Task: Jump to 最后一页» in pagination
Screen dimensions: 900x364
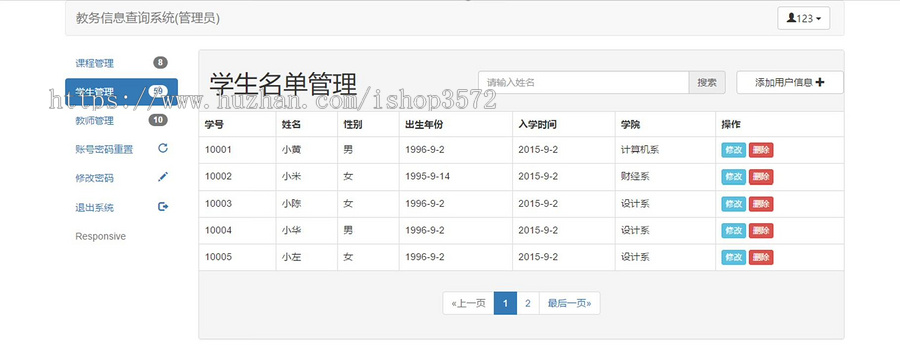Action: coord(569,303)
